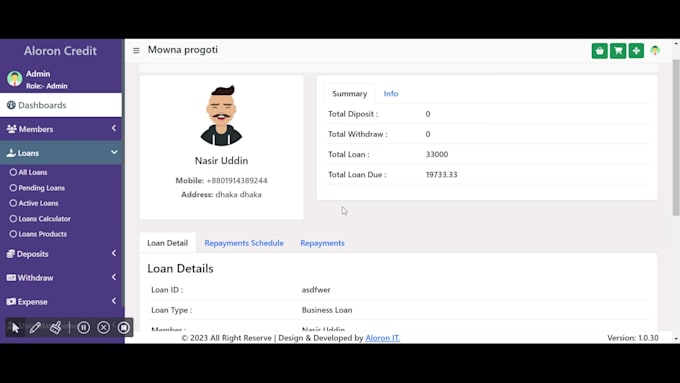Click Nasir Uddin's profile picture

coord(221,115)
